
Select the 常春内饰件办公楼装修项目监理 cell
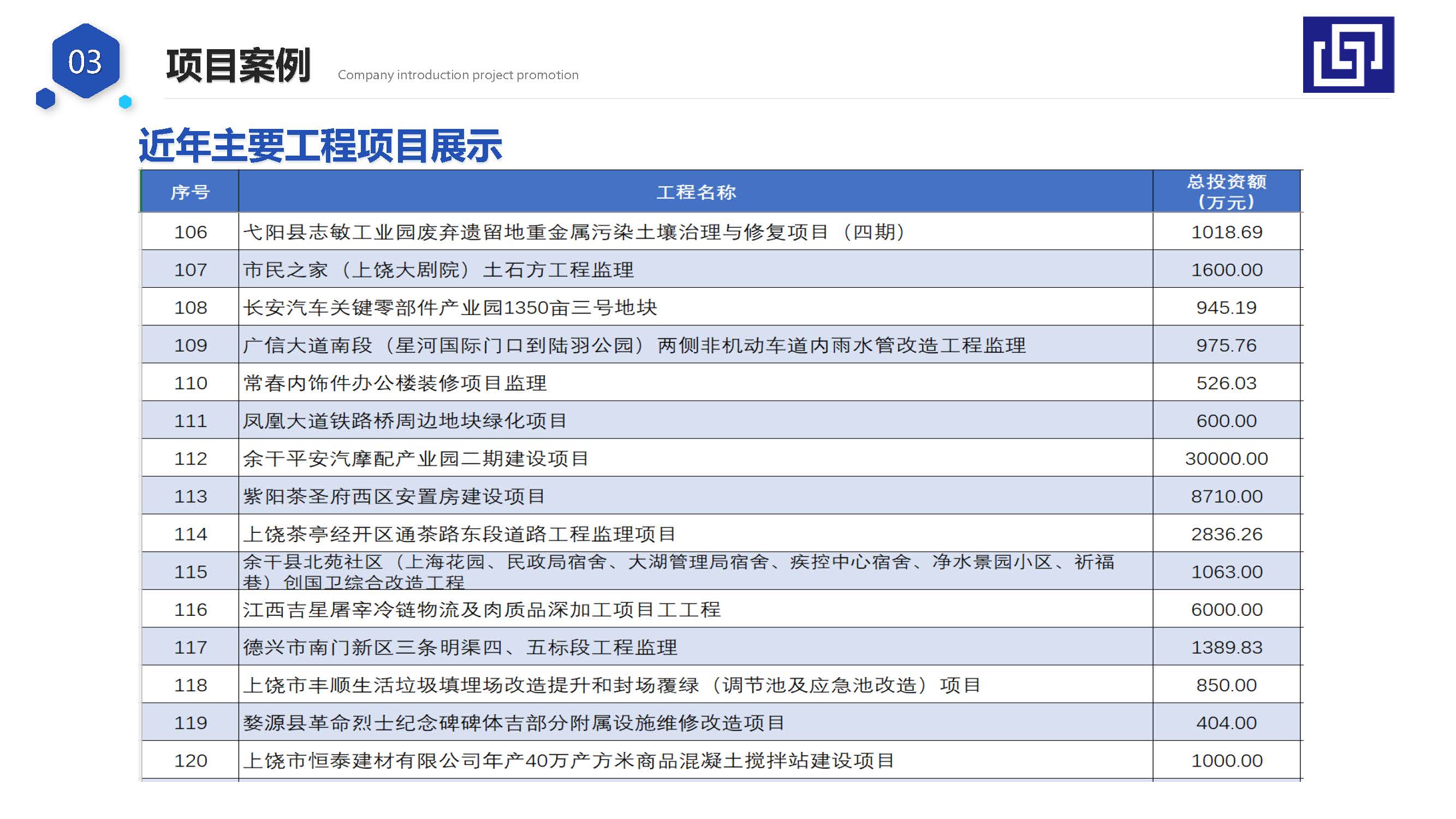tap(696, 383)
